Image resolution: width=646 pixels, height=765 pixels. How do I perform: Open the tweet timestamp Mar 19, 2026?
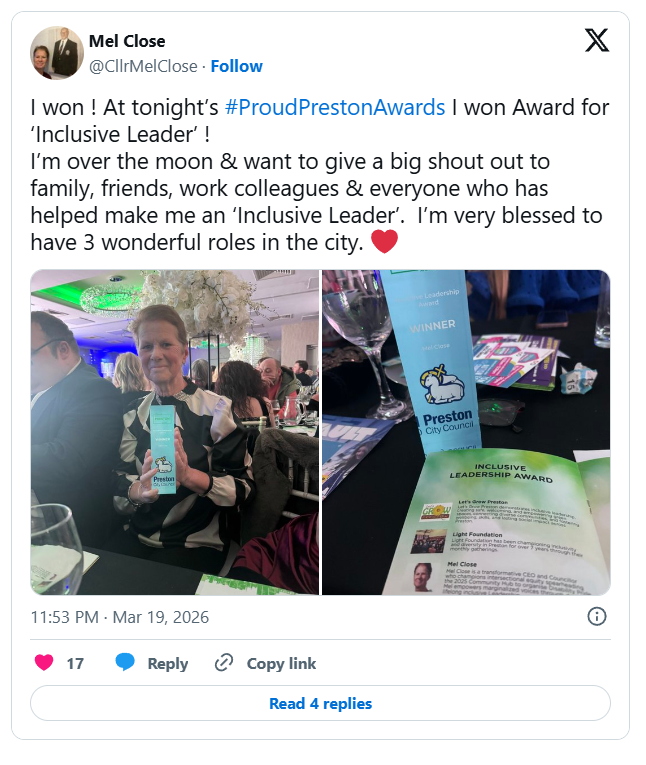click(120, 617)
